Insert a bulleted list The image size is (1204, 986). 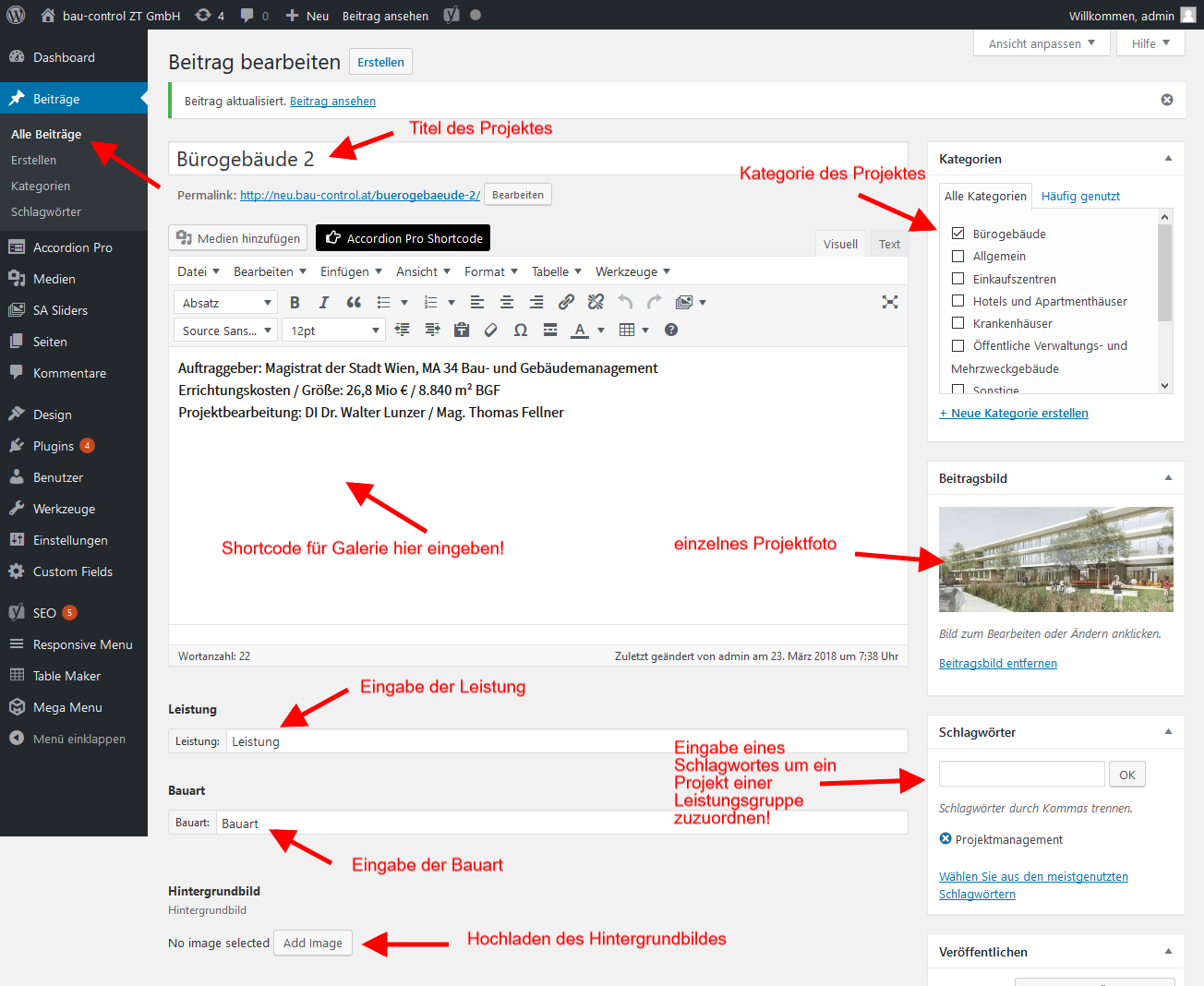383,302
